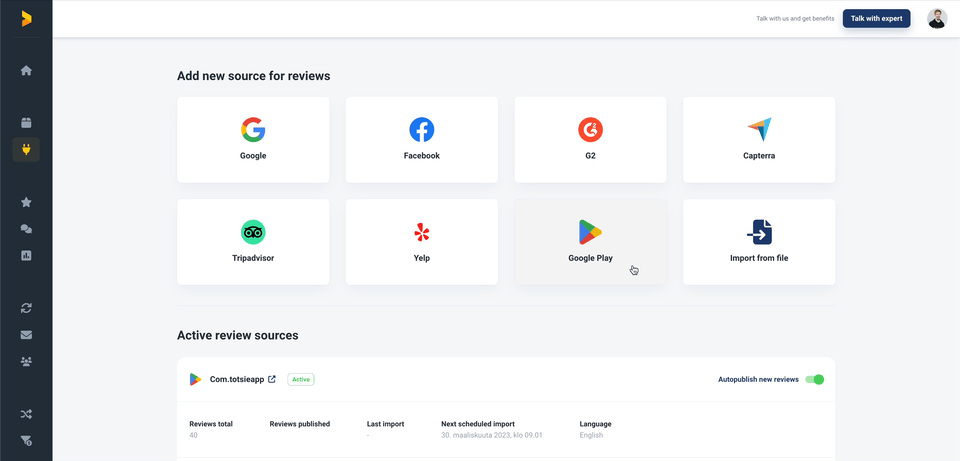The image size is (960, 461).
Task: Choose Import from file option
Action: [759, 242]
